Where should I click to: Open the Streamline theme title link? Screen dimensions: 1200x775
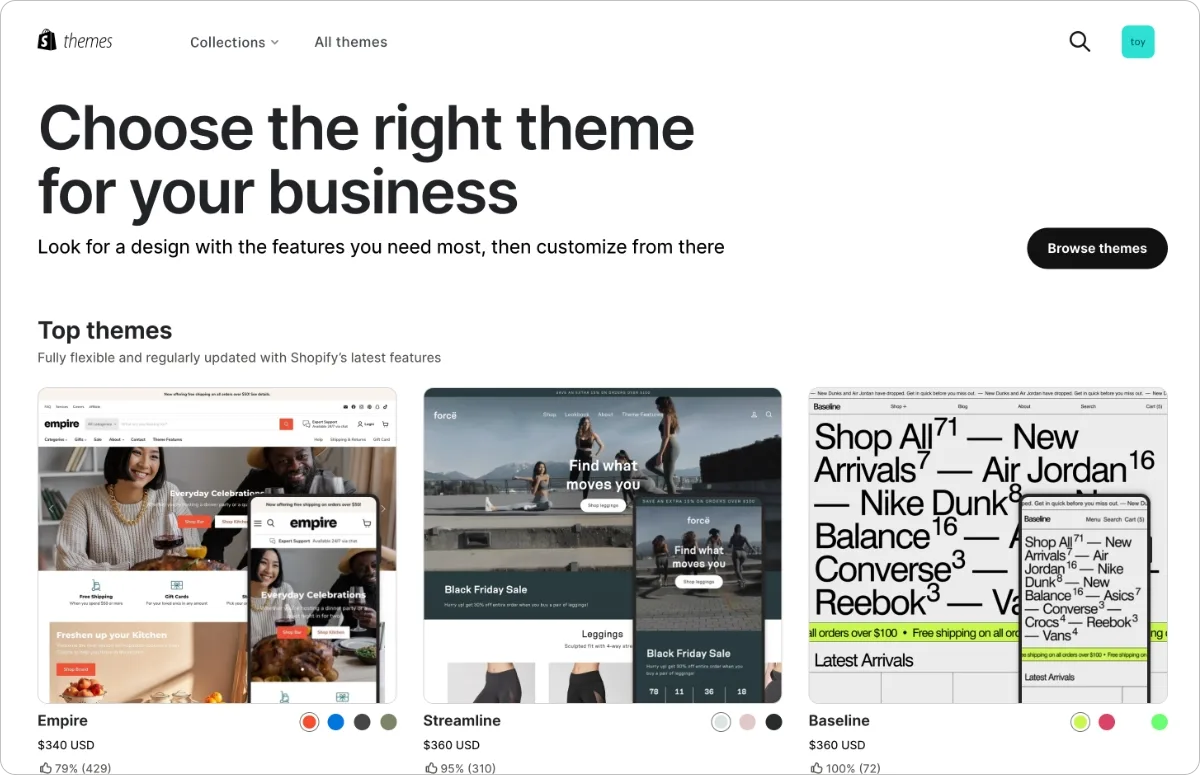[x=462, y=720]
